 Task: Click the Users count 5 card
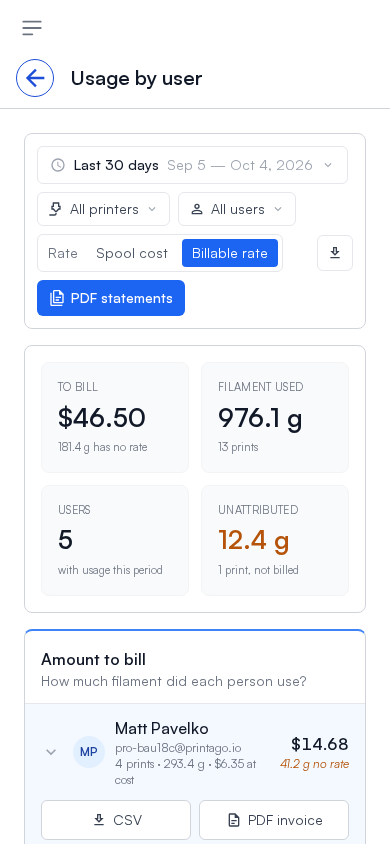(x=115, y=540)
